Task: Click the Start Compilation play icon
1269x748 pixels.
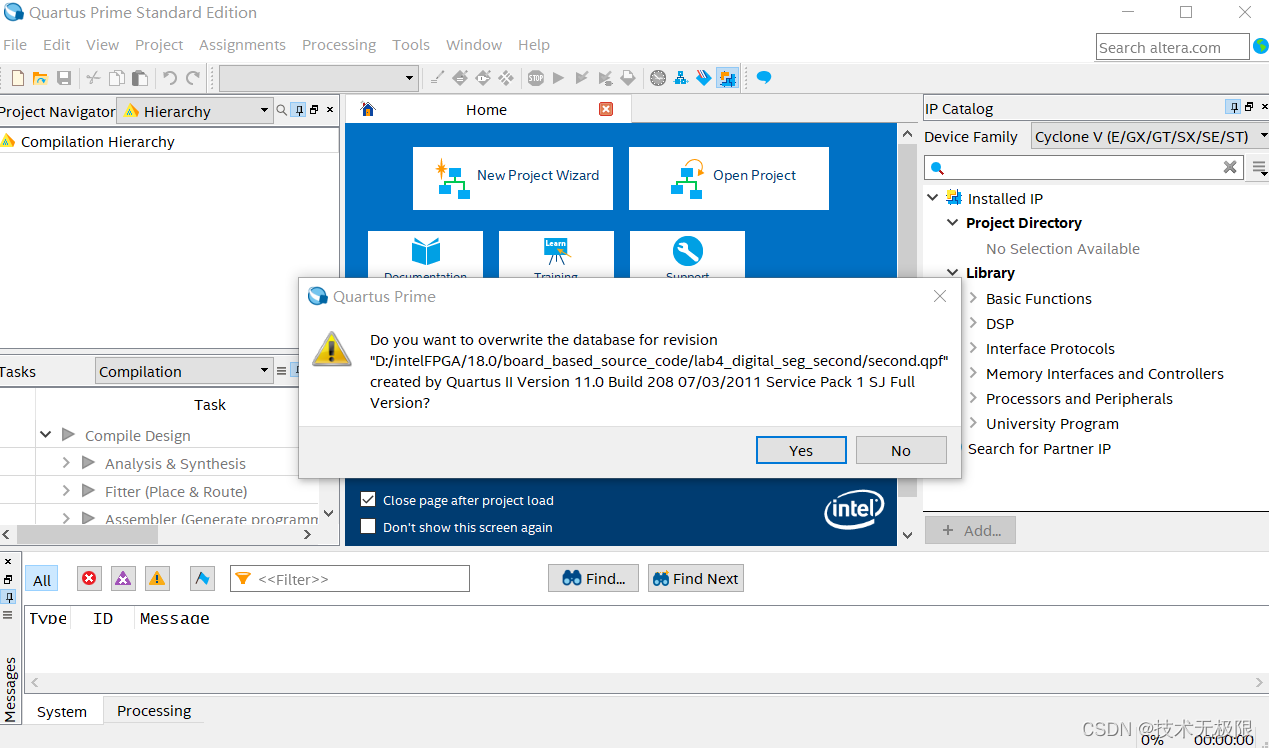Action: point(559,78)
